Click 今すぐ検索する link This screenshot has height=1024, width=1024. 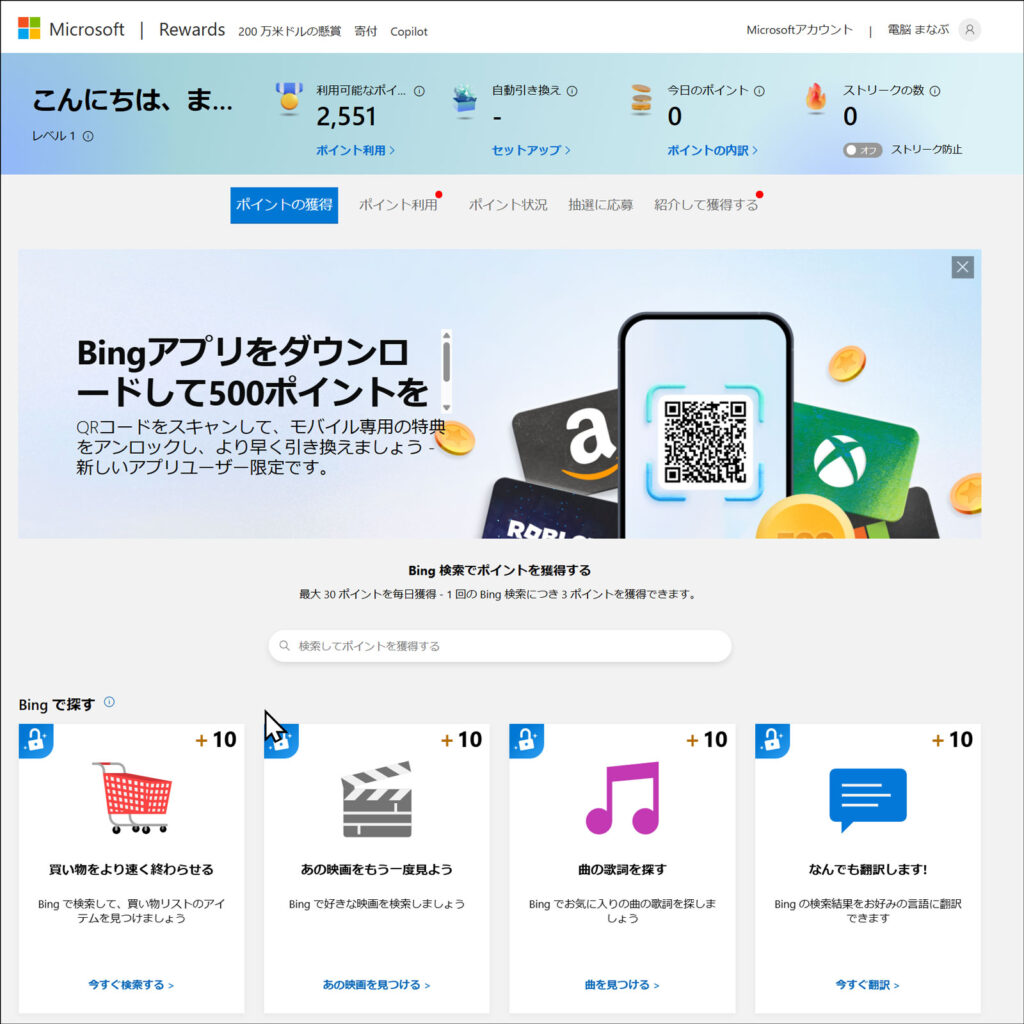tap(131, 985)
